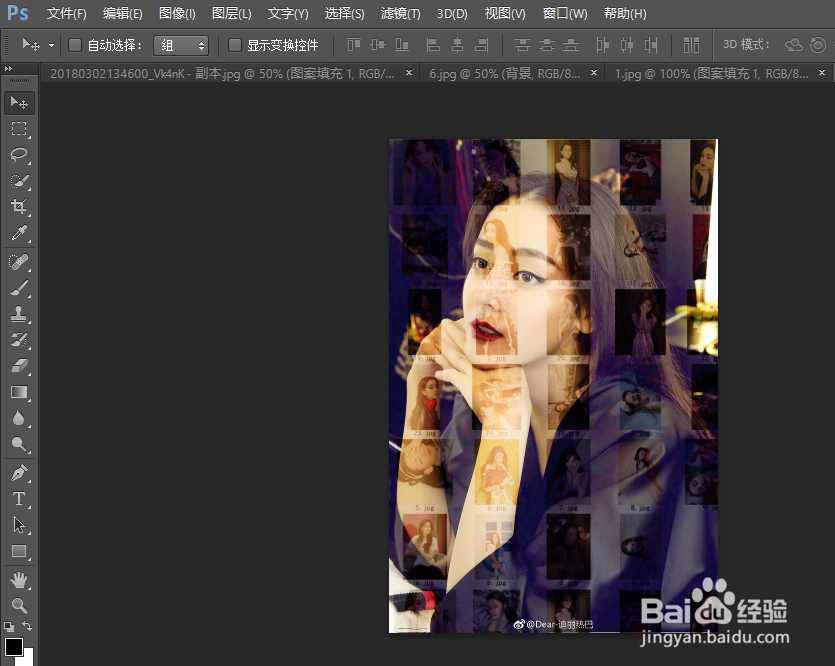Image resolution: width=835 pixels, height=666 pixels.
Task: Click the align left edges icon
Action: pyautogui.click(x=433, y=45)
